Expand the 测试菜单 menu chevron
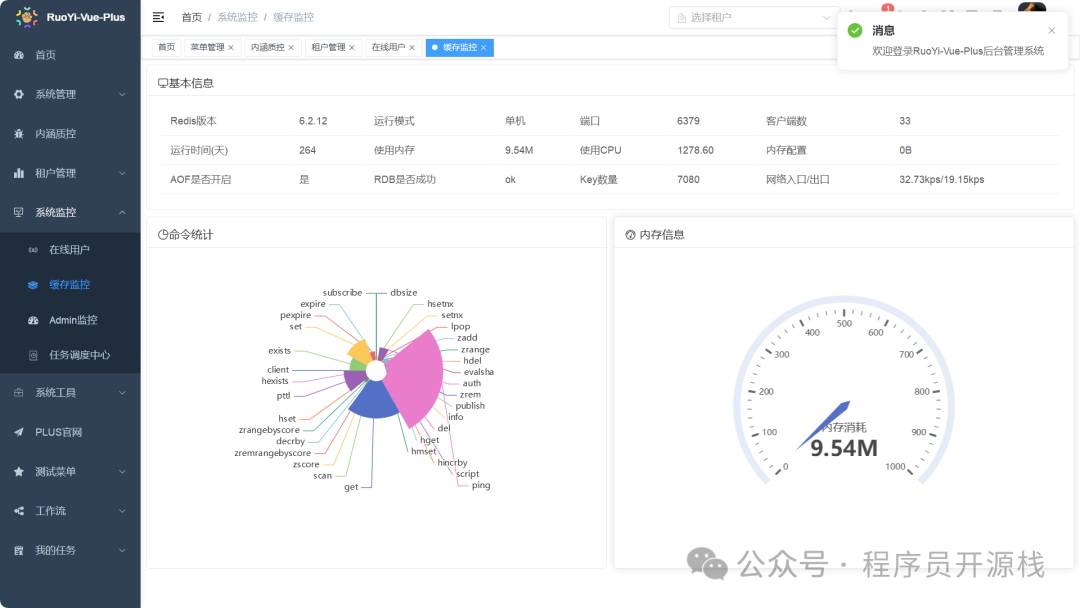Image resolution: width=1080 pixels, height=608 pixels. (x=122, y=472)
